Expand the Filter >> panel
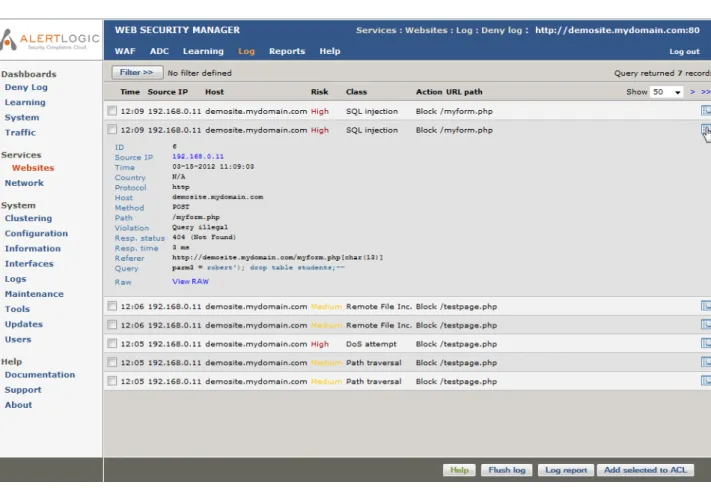This screenshot has height=488, width=711. click(137, 73)
